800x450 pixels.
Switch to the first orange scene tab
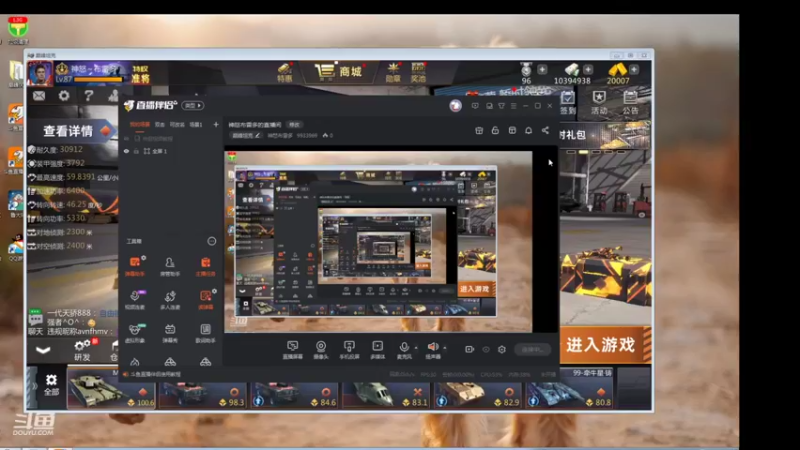(x=139, y=124)
